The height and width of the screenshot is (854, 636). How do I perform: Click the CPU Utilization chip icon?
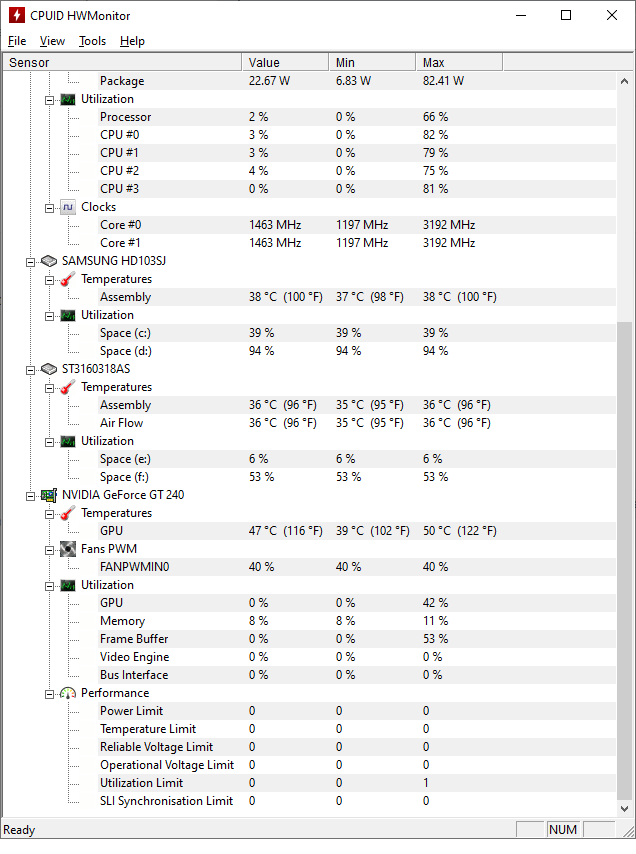coord(68,99)
